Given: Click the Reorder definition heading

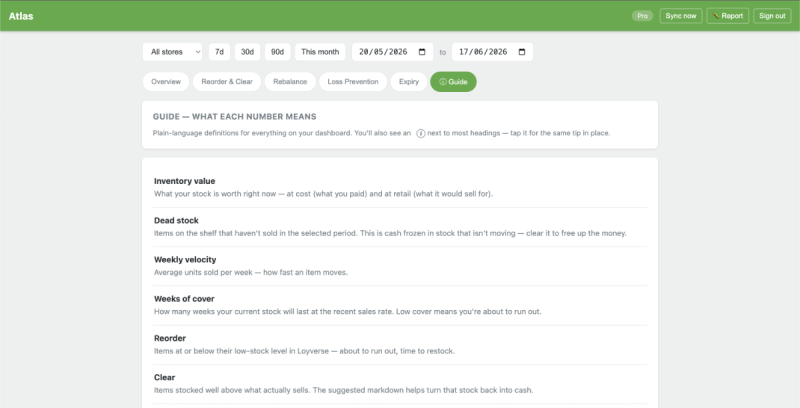Looking at the screenshot, I should click(x=170, y=338).
